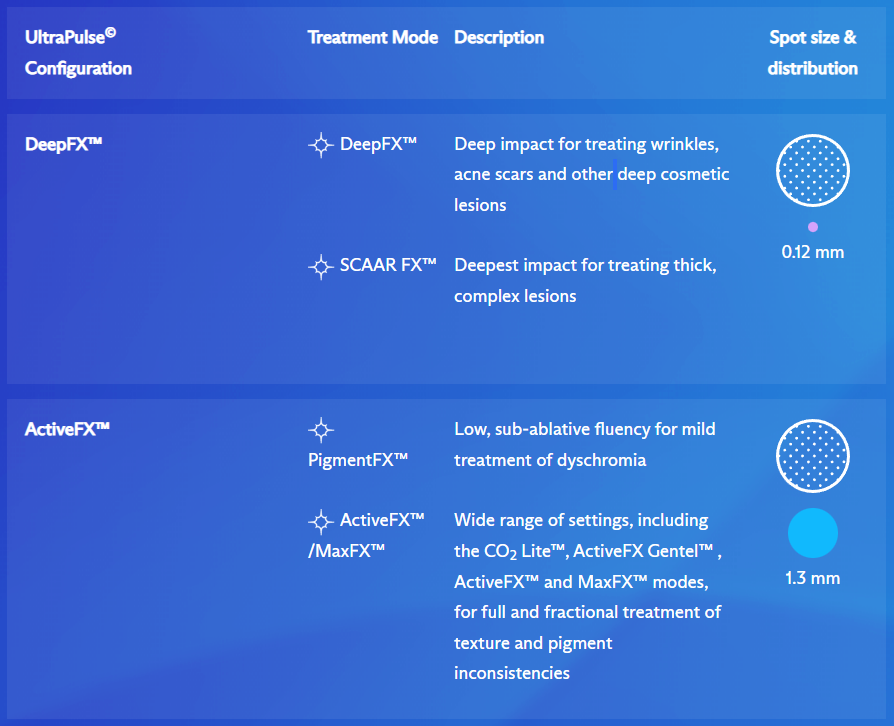Screen dimensions: 894x726
Task: Click the PigmentFX™ treatment mode text
Action: (358, 460)
